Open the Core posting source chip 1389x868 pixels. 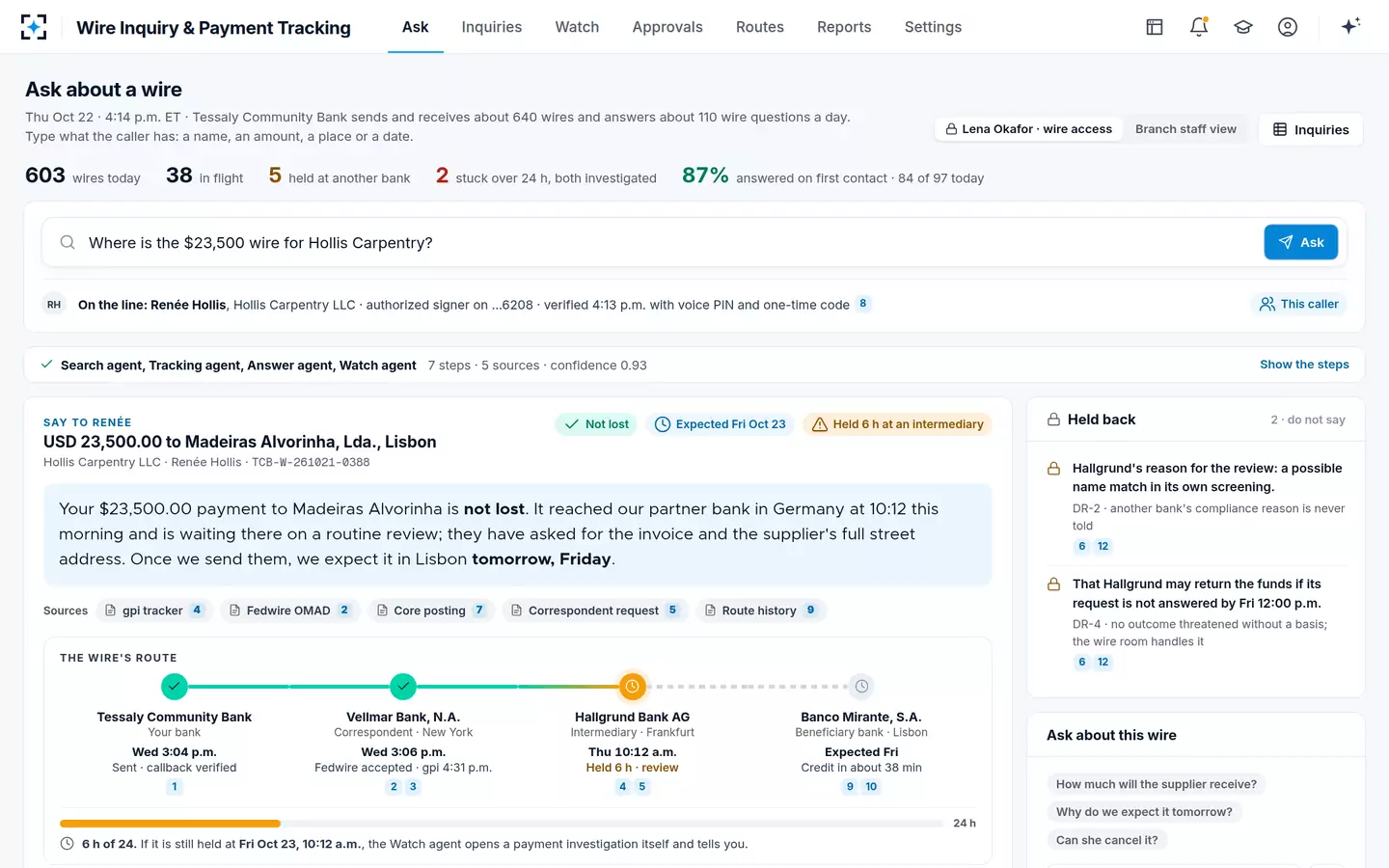coord(429,610)
